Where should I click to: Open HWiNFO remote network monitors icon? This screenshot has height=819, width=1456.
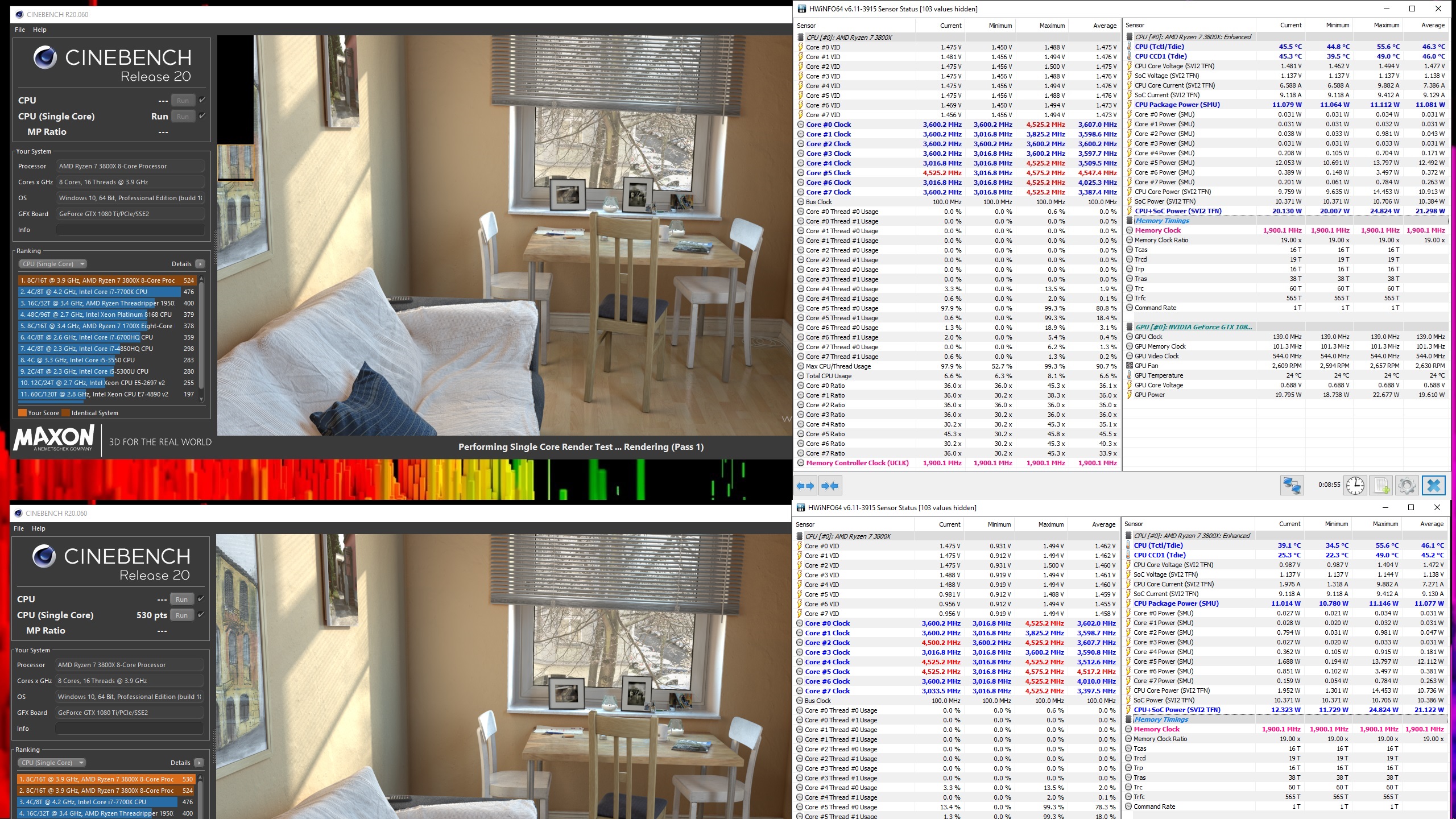click(1291, 486)
